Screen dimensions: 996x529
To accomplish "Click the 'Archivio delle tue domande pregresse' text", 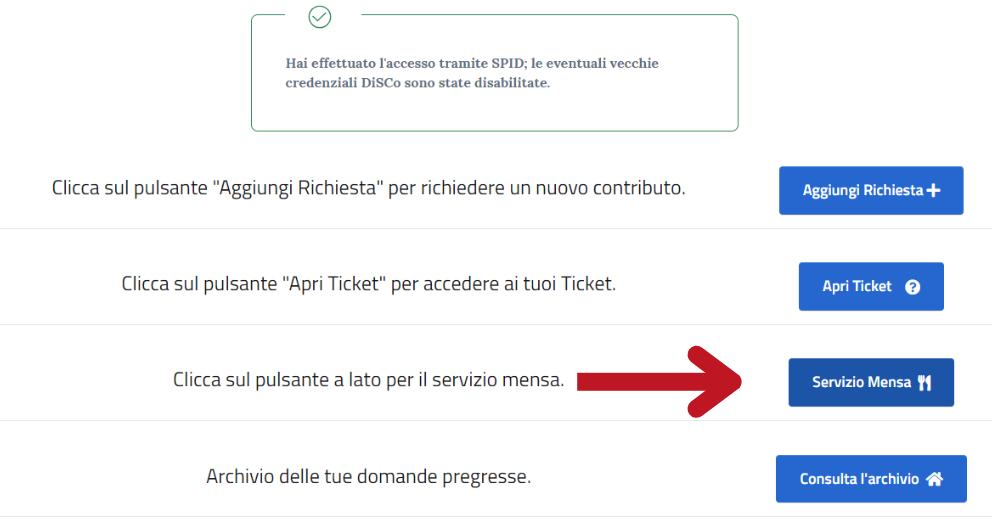I will pos(368,476).
